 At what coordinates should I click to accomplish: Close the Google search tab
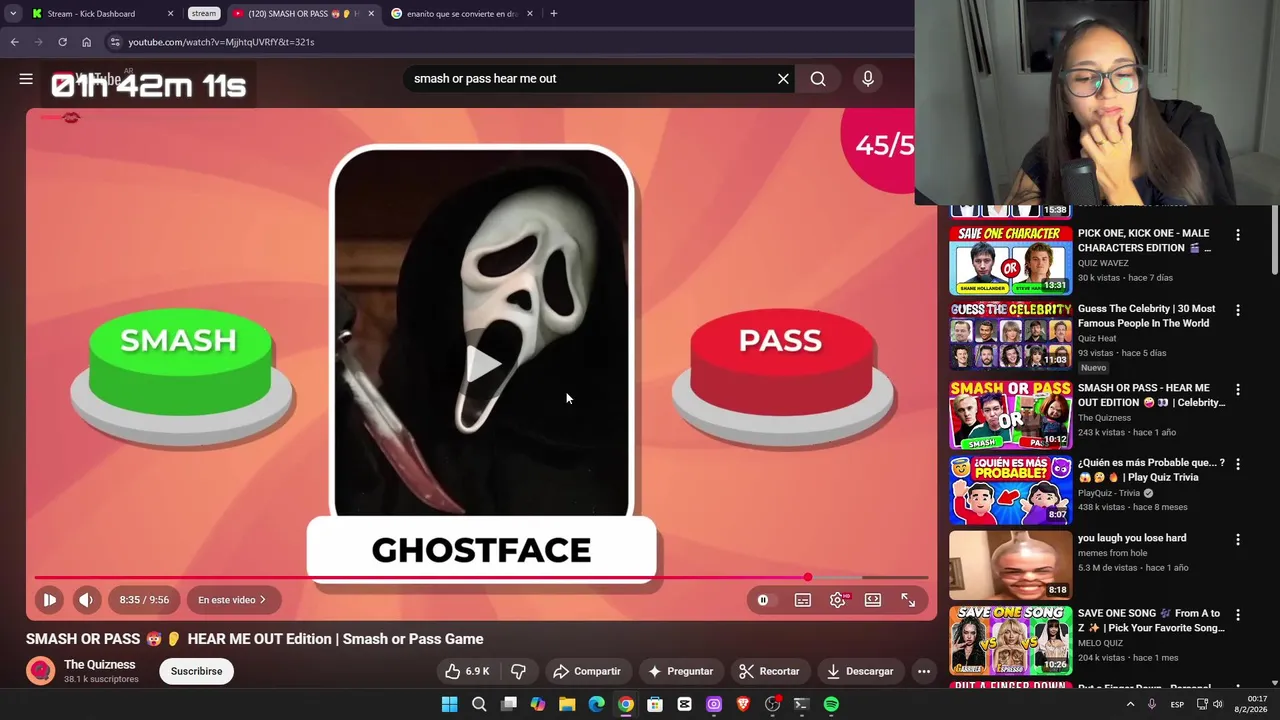(530, 14)
